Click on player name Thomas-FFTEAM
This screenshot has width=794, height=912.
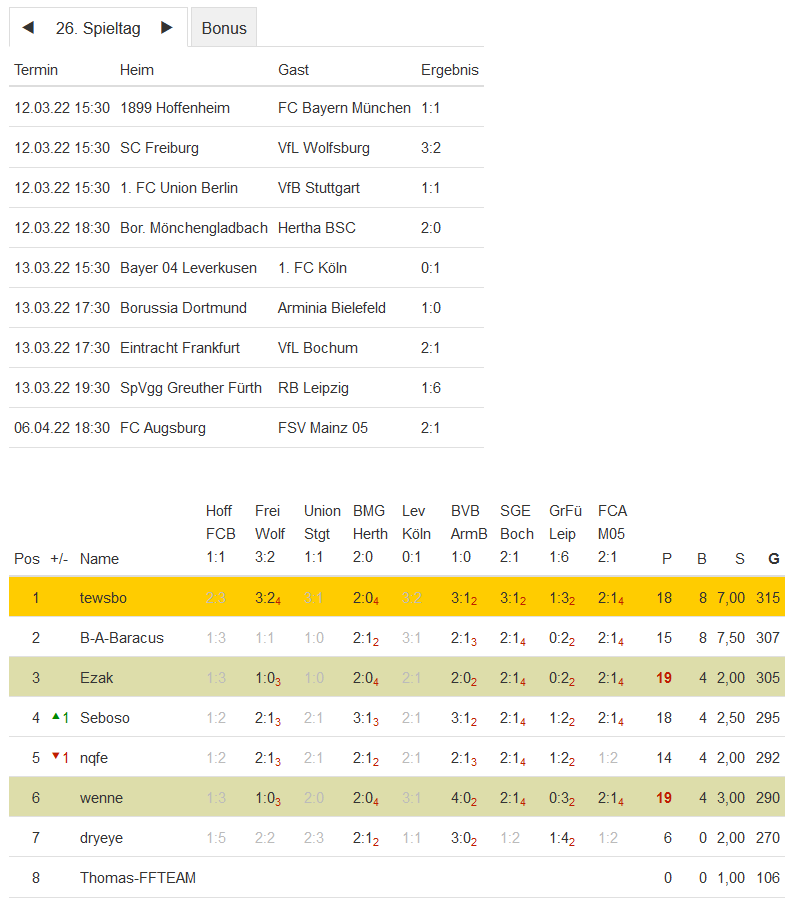pos(138,878)
